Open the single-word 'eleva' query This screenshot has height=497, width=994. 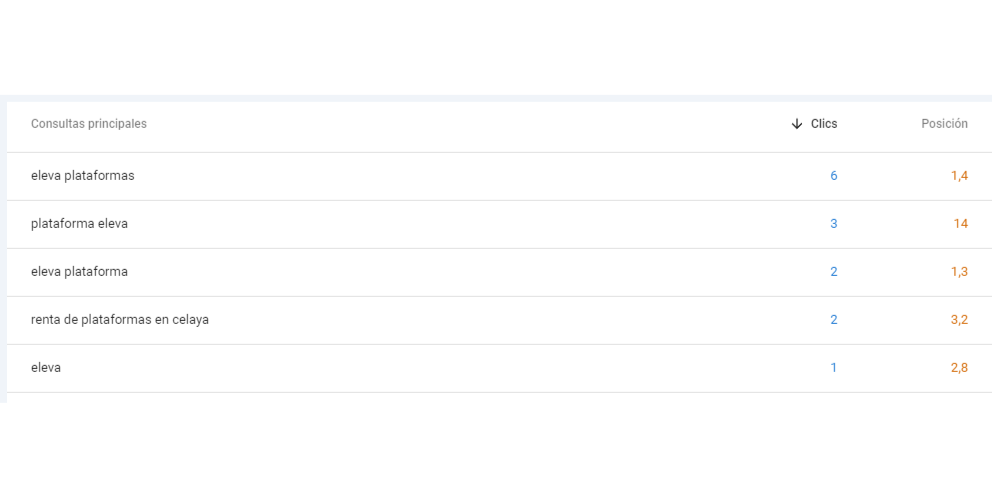(46, 368)
